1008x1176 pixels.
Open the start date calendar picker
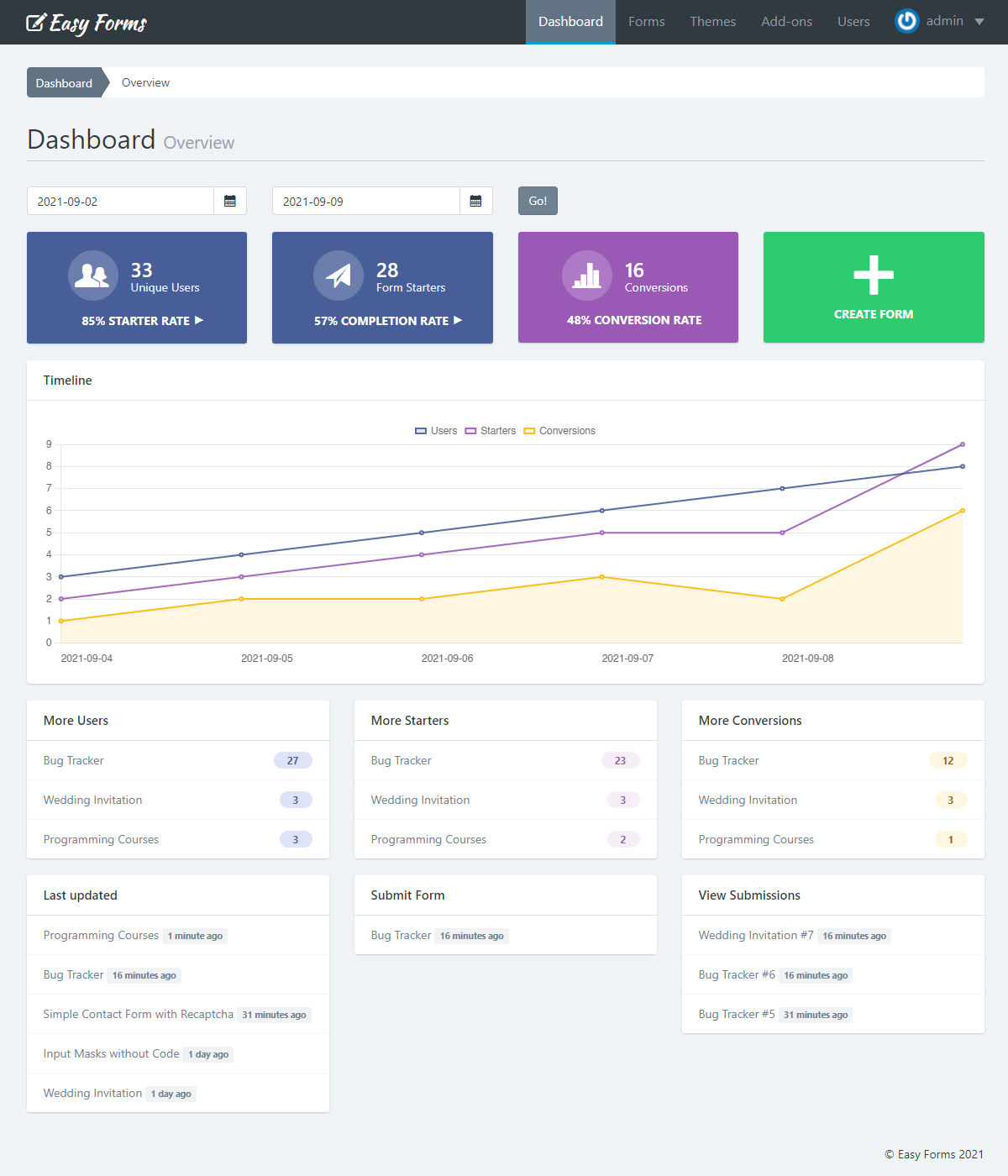(230, 202)
